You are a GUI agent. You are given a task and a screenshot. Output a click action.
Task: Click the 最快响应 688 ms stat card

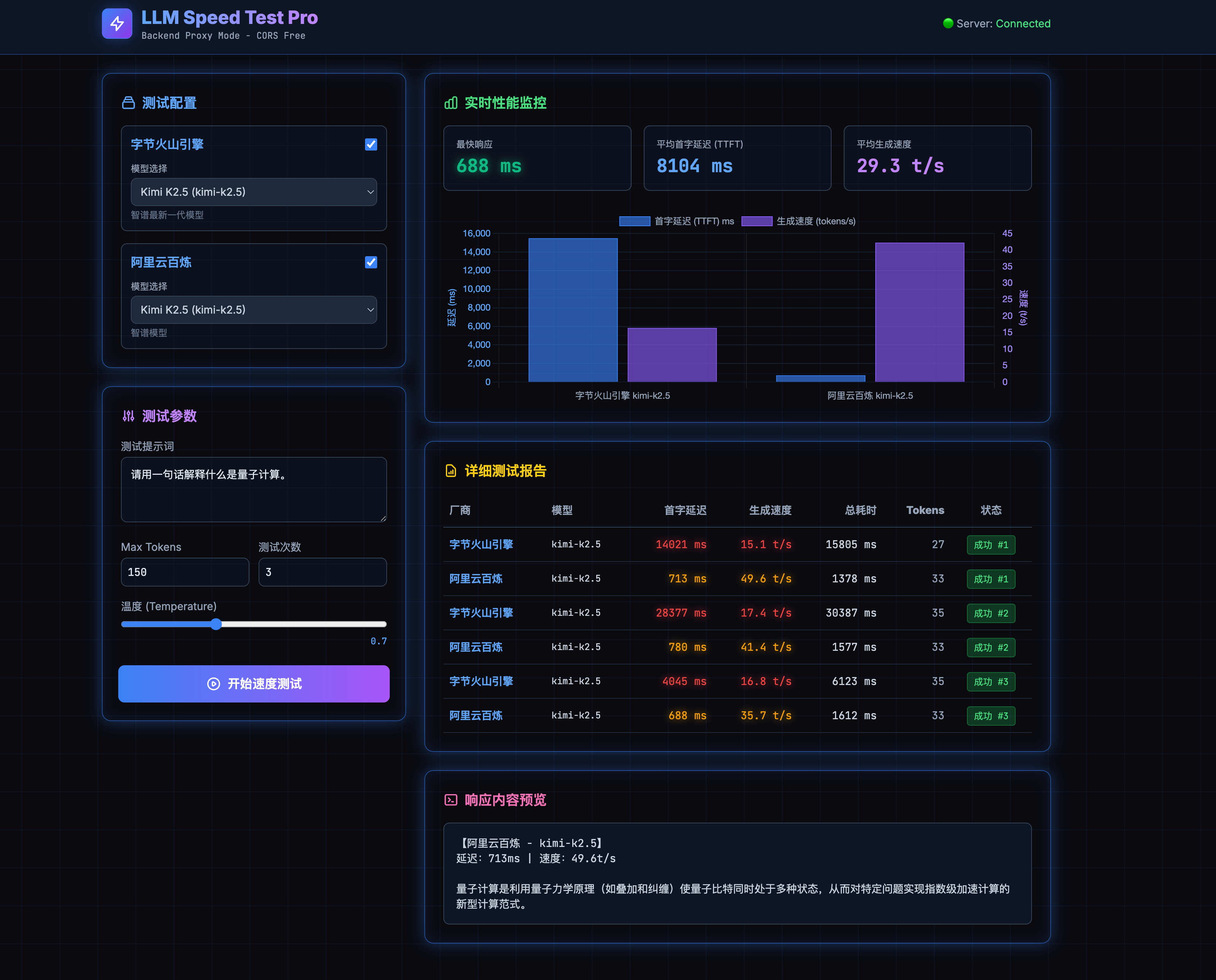[537, 158]
